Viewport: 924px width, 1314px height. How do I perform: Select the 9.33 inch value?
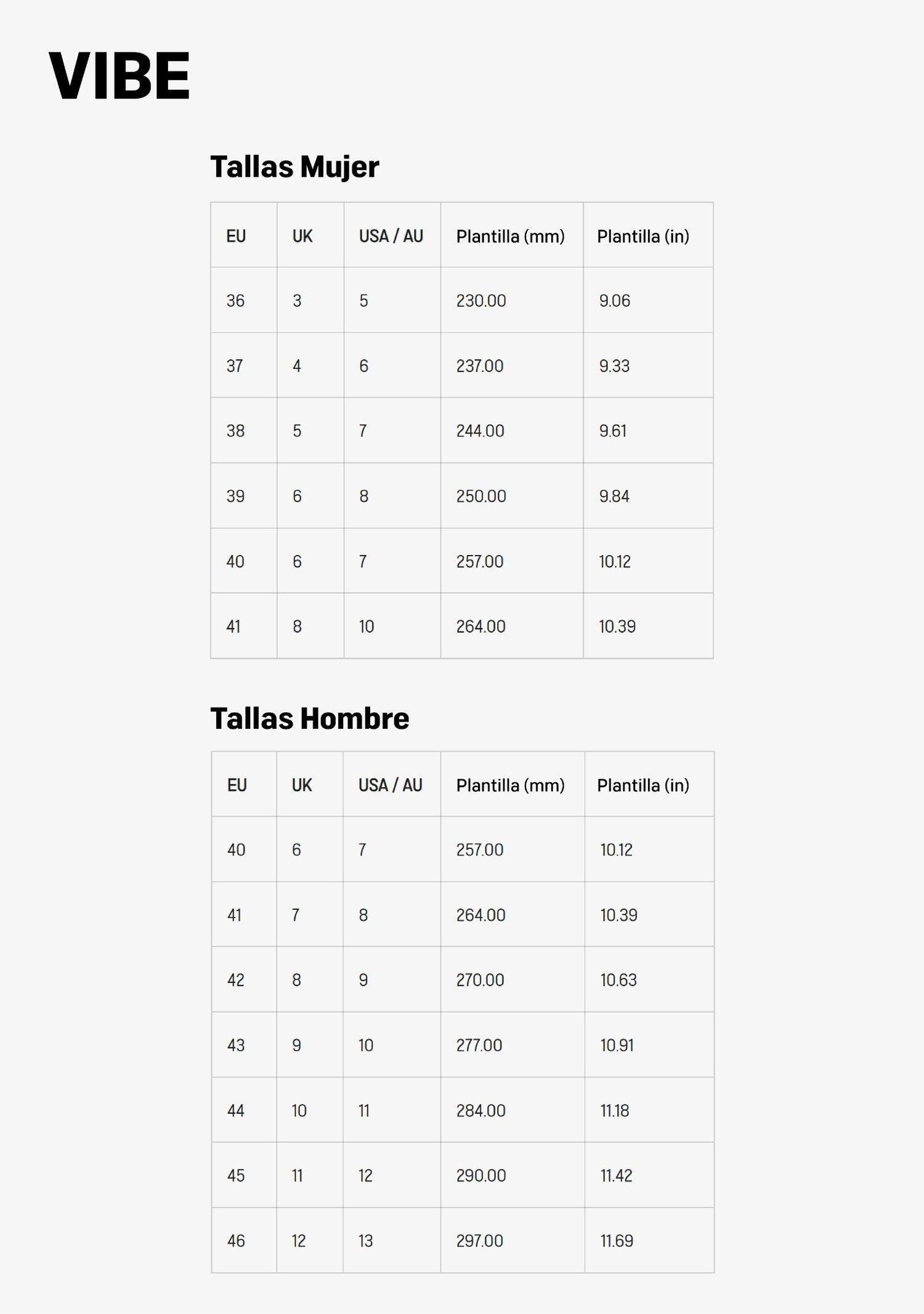pyautogui.click(x=614, y=366)
